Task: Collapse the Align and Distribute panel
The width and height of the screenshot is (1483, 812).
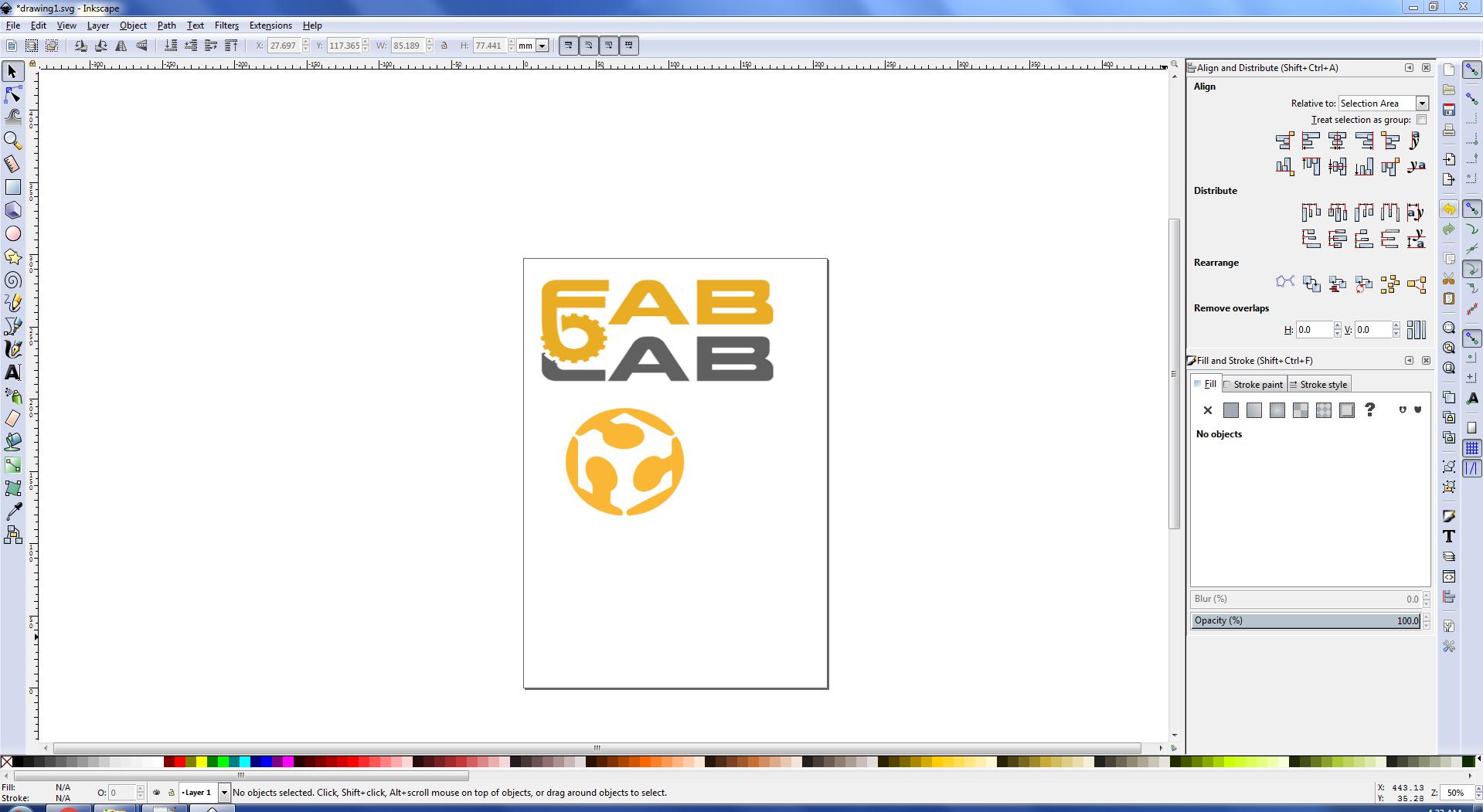Action: [x=1409, y=68]
